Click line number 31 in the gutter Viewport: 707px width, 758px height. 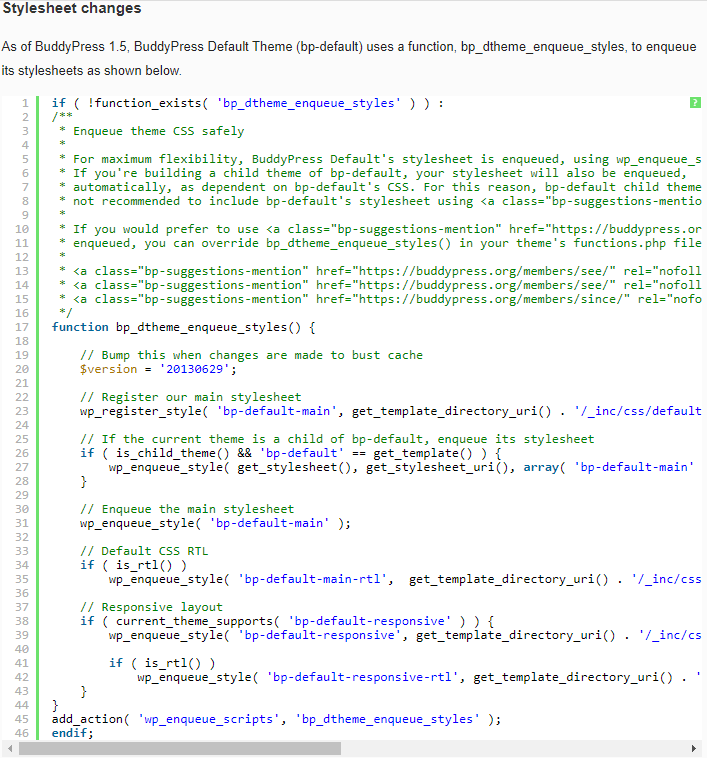[x=22, y=524]
